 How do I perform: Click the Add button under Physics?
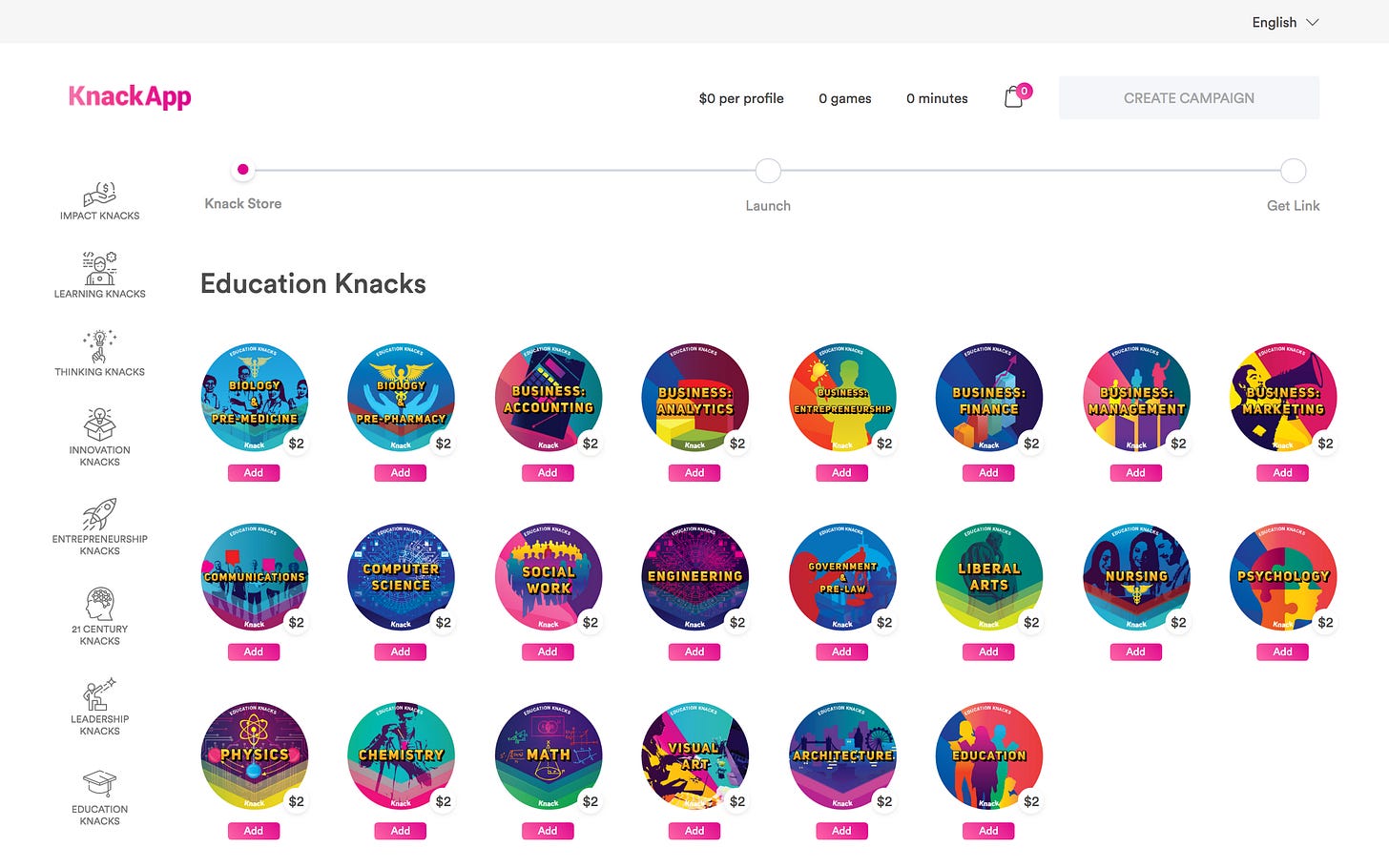(254, 831)
